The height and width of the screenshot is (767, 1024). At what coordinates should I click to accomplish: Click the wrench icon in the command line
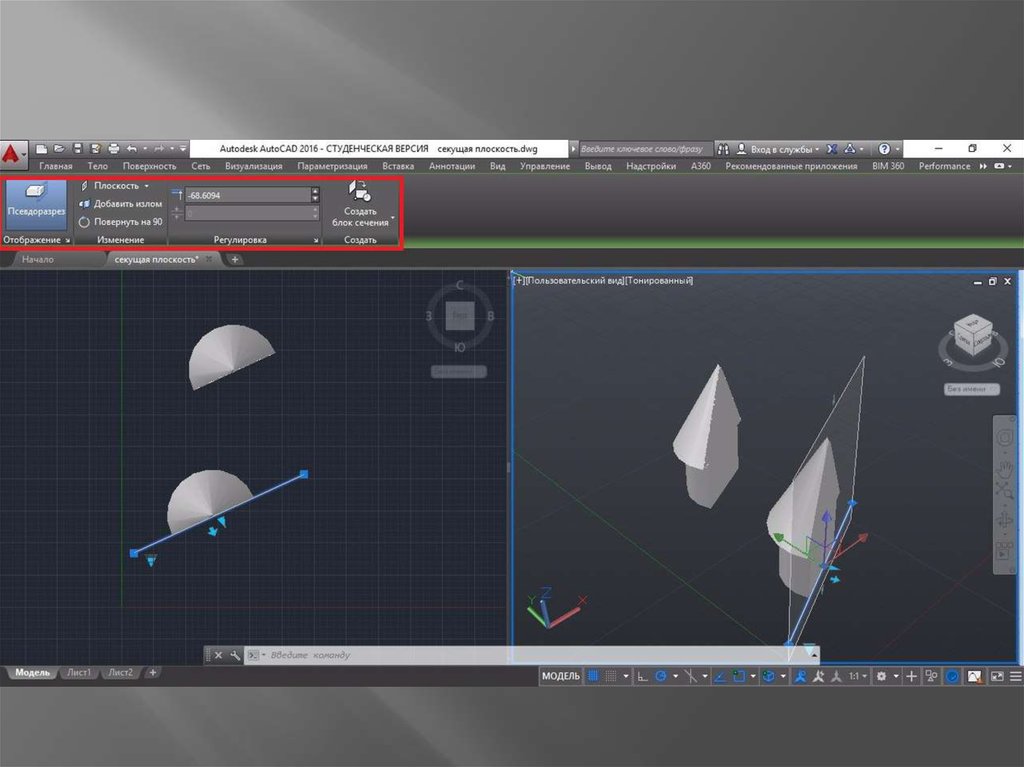tap(235, 655)
